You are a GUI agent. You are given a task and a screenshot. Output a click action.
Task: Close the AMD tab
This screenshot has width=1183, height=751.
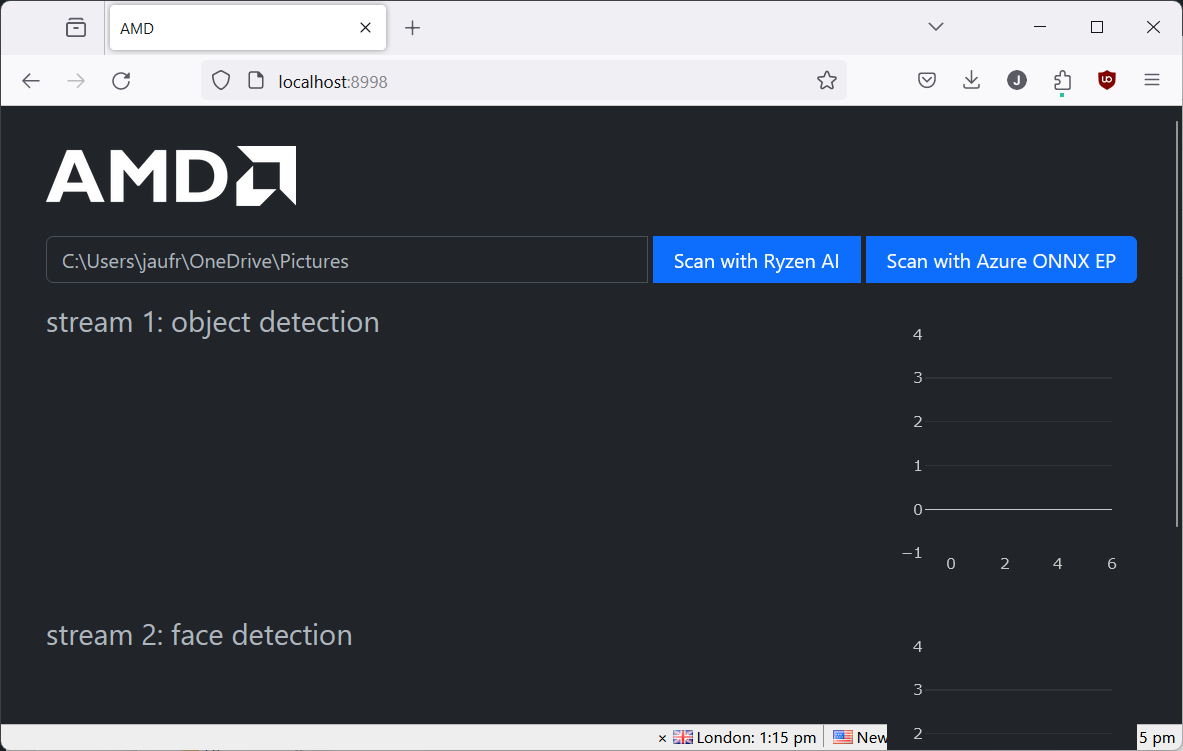[x=366, y=28]
